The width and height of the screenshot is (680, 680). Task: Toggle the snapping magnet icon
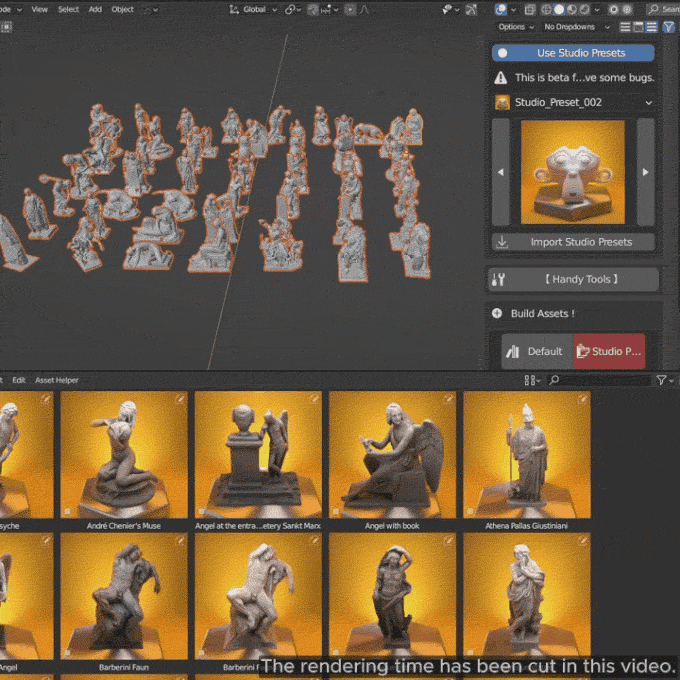click(x=313, y=9)
